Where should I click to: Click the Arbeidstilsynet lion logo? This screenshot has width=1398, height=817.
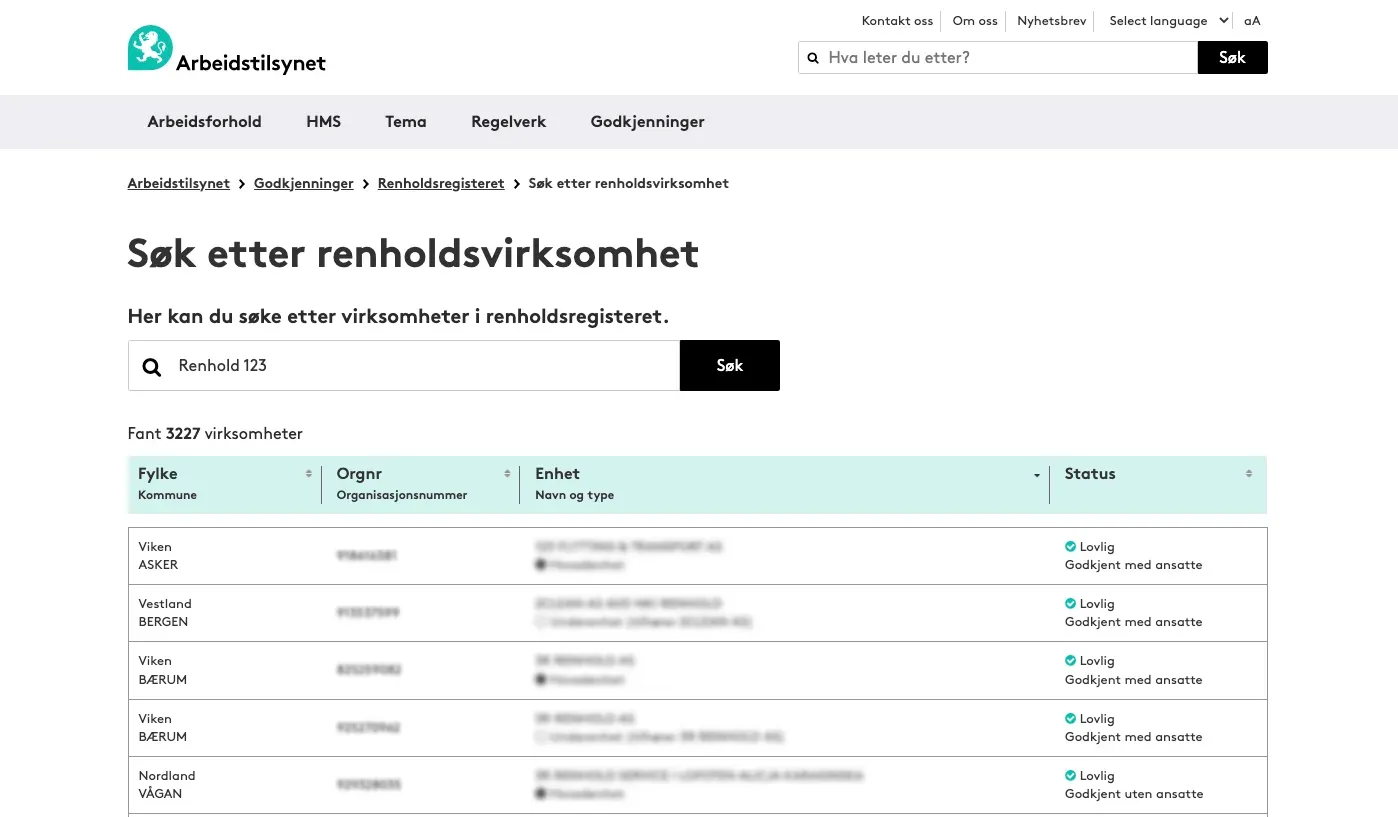(150, 48)
